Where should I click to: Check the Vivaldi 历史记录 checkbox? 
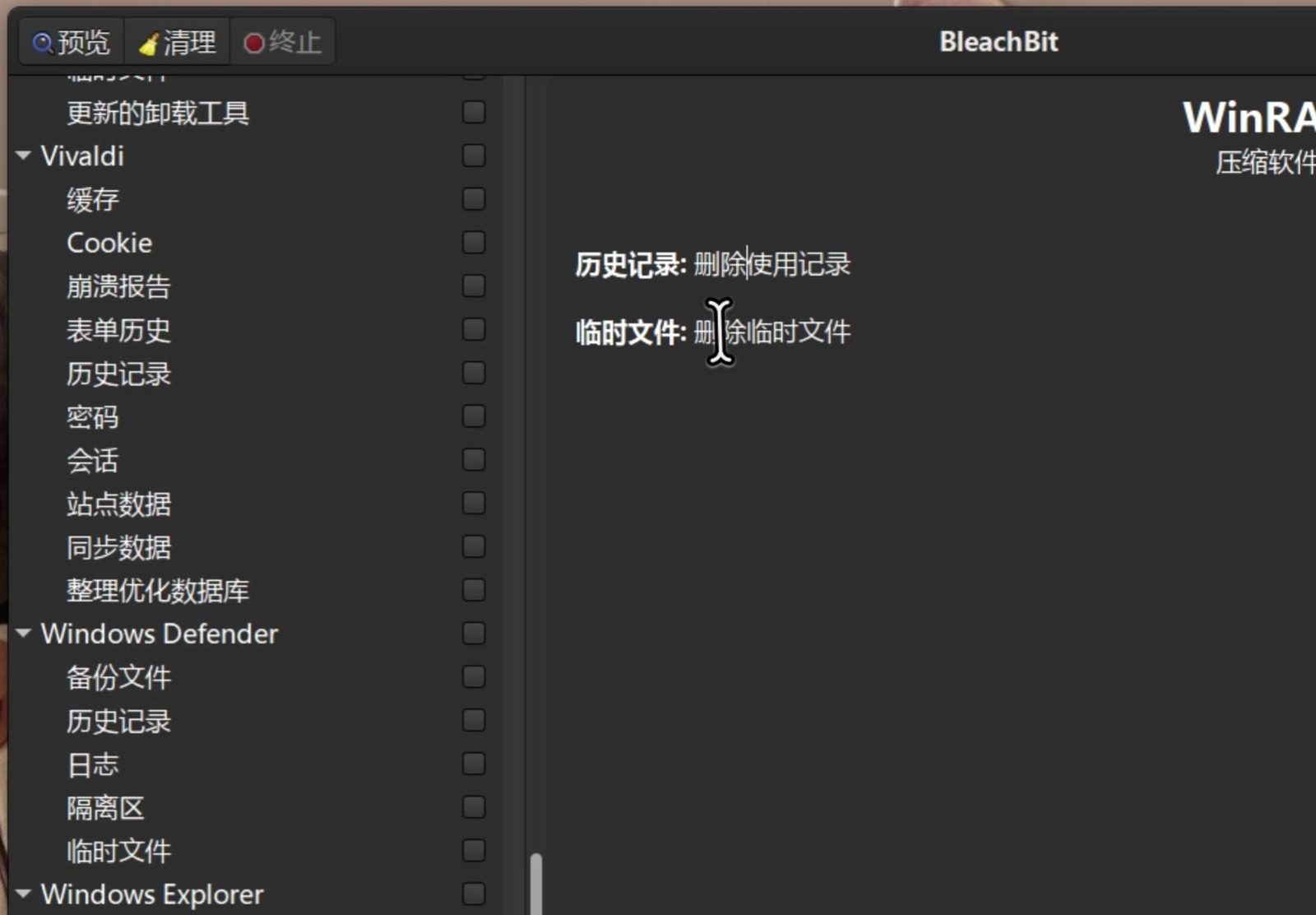(x=474, y=373)
